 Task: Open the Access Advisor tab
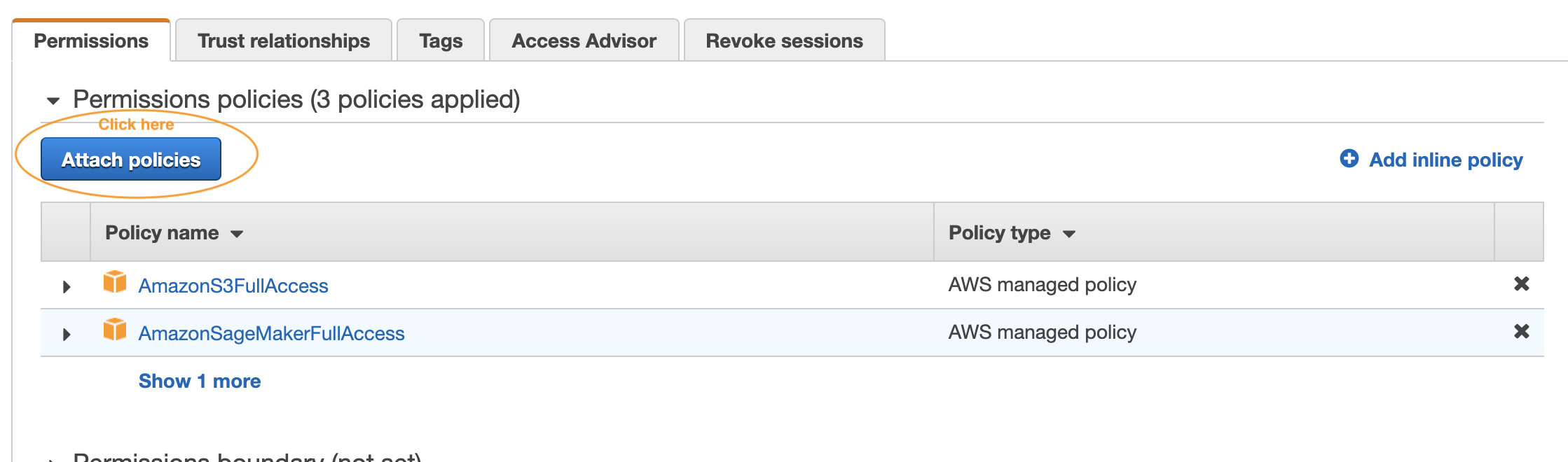coord(584,41)
